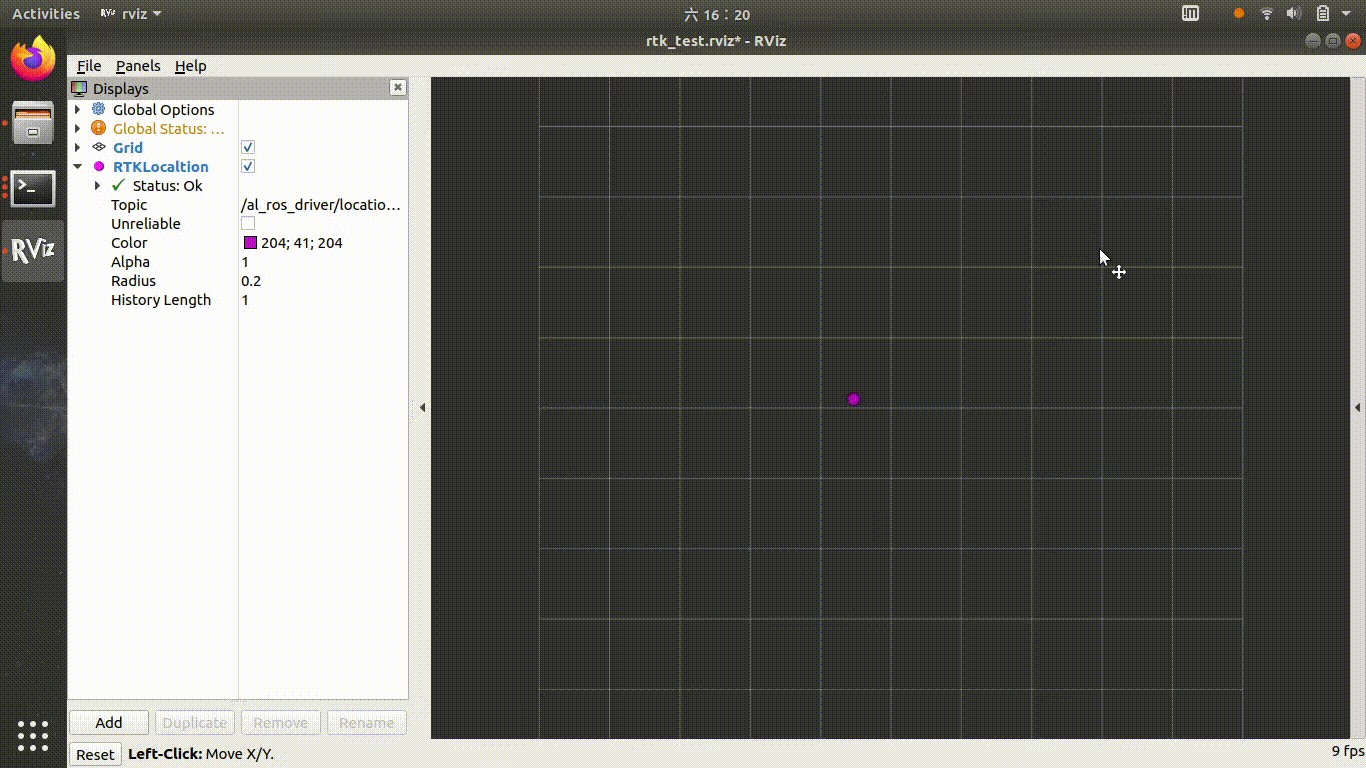Open the Panels menu

click(138, 66)
